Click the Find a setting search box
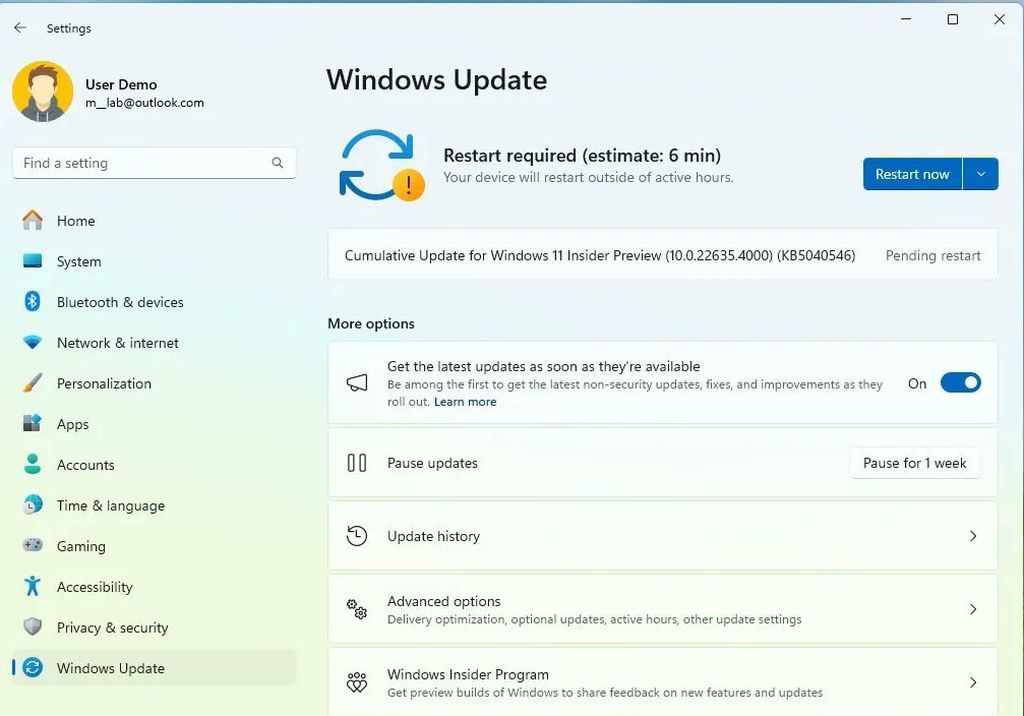 140,163
